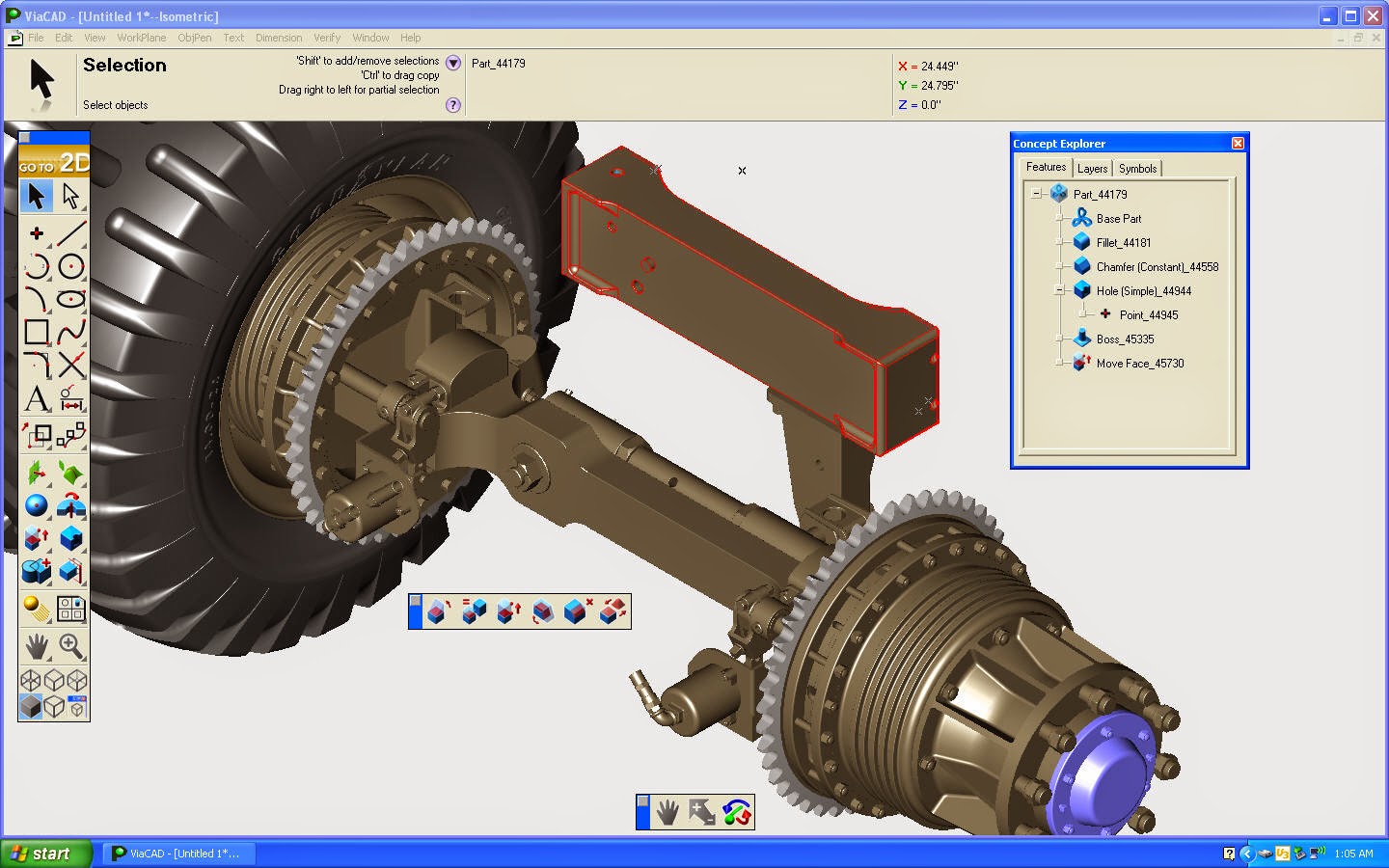Select the black arrow selection tool
This screenshot has height=868, width=1389.
coord(37,196)
